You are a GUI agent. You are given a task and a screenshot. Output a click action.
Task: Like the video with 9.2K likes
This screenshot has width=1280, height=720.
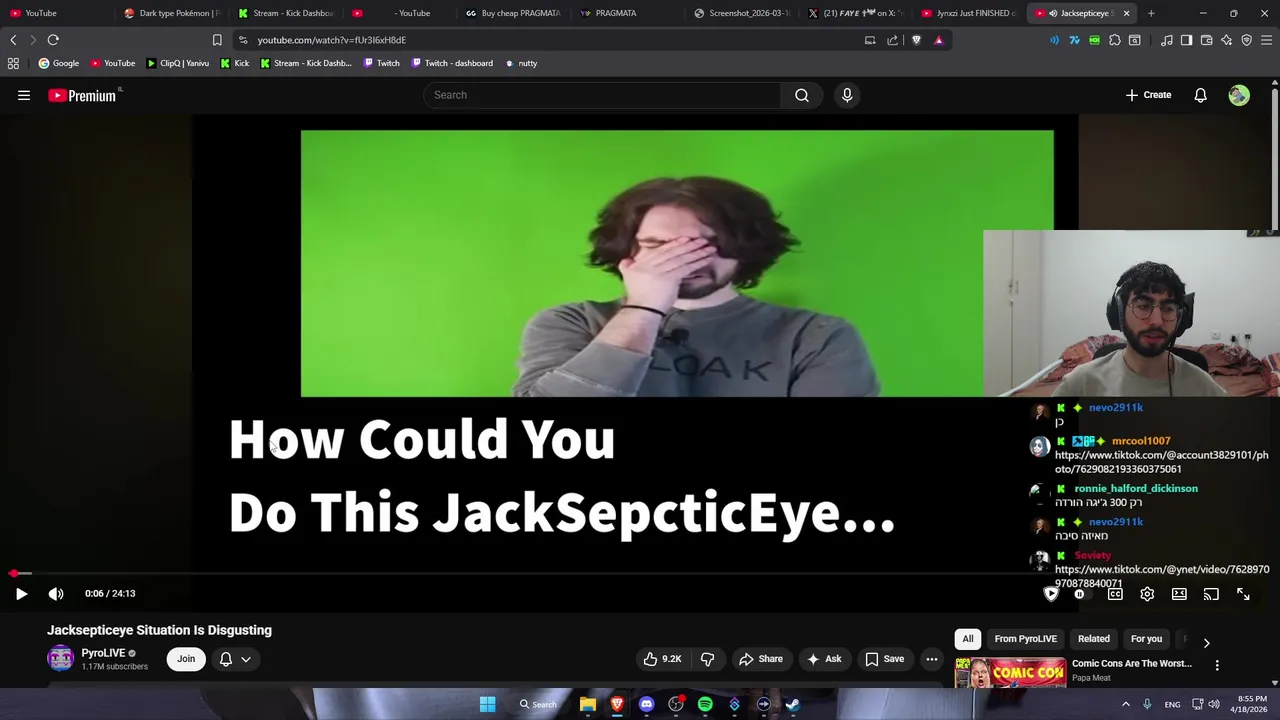662,659
